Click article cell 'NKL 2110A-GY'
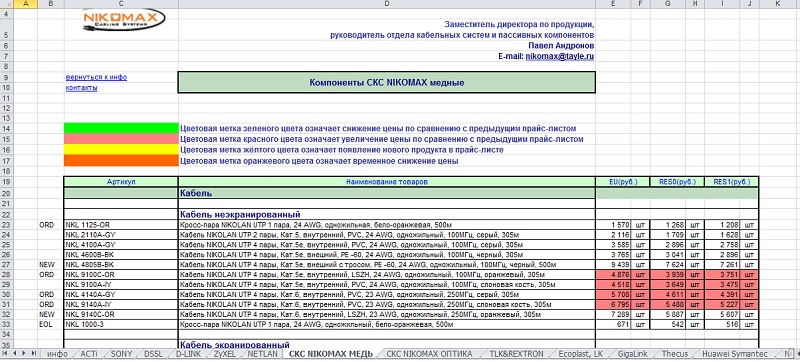Image resolution: width=800 pixels, height=362 pixels. (x=121, y=235)
